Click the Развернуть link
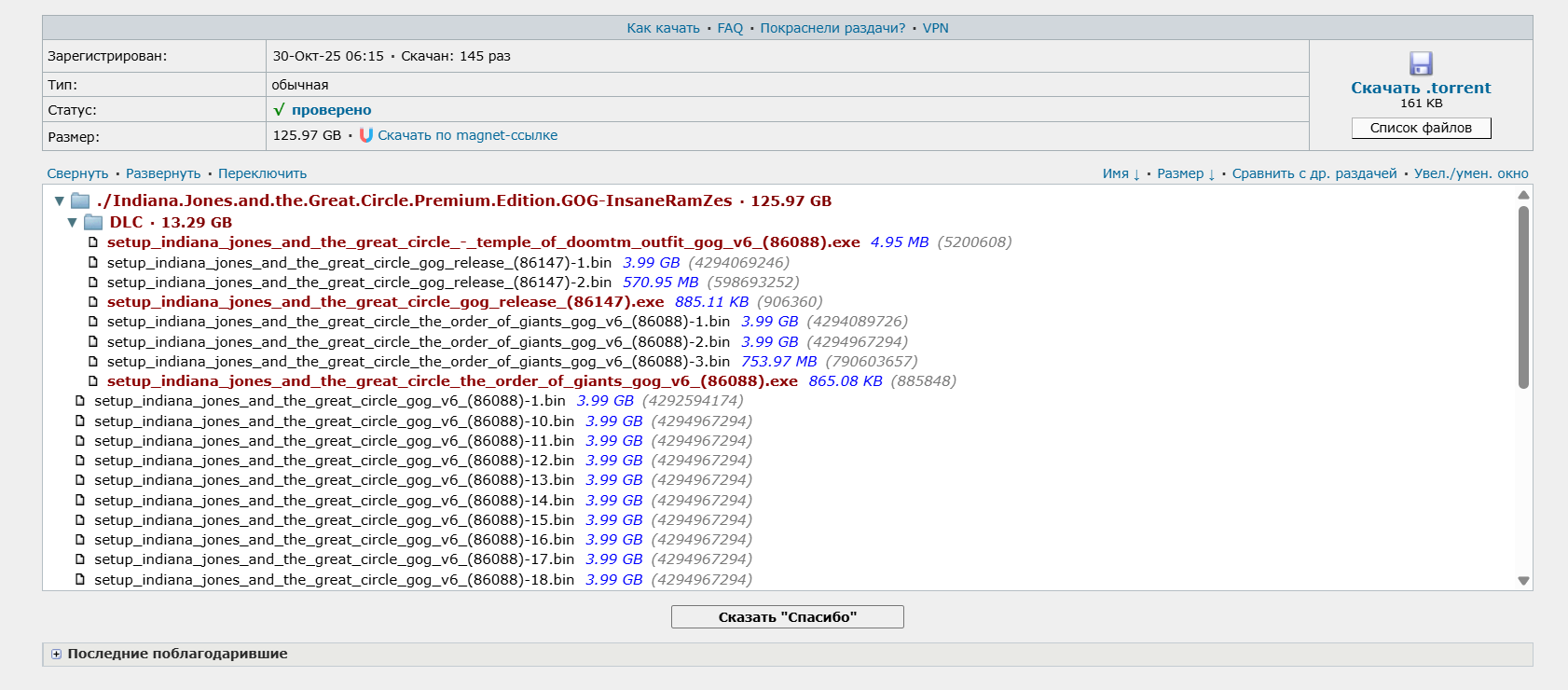The height and width of the screenshot is (690, 1568). (163, 173)
